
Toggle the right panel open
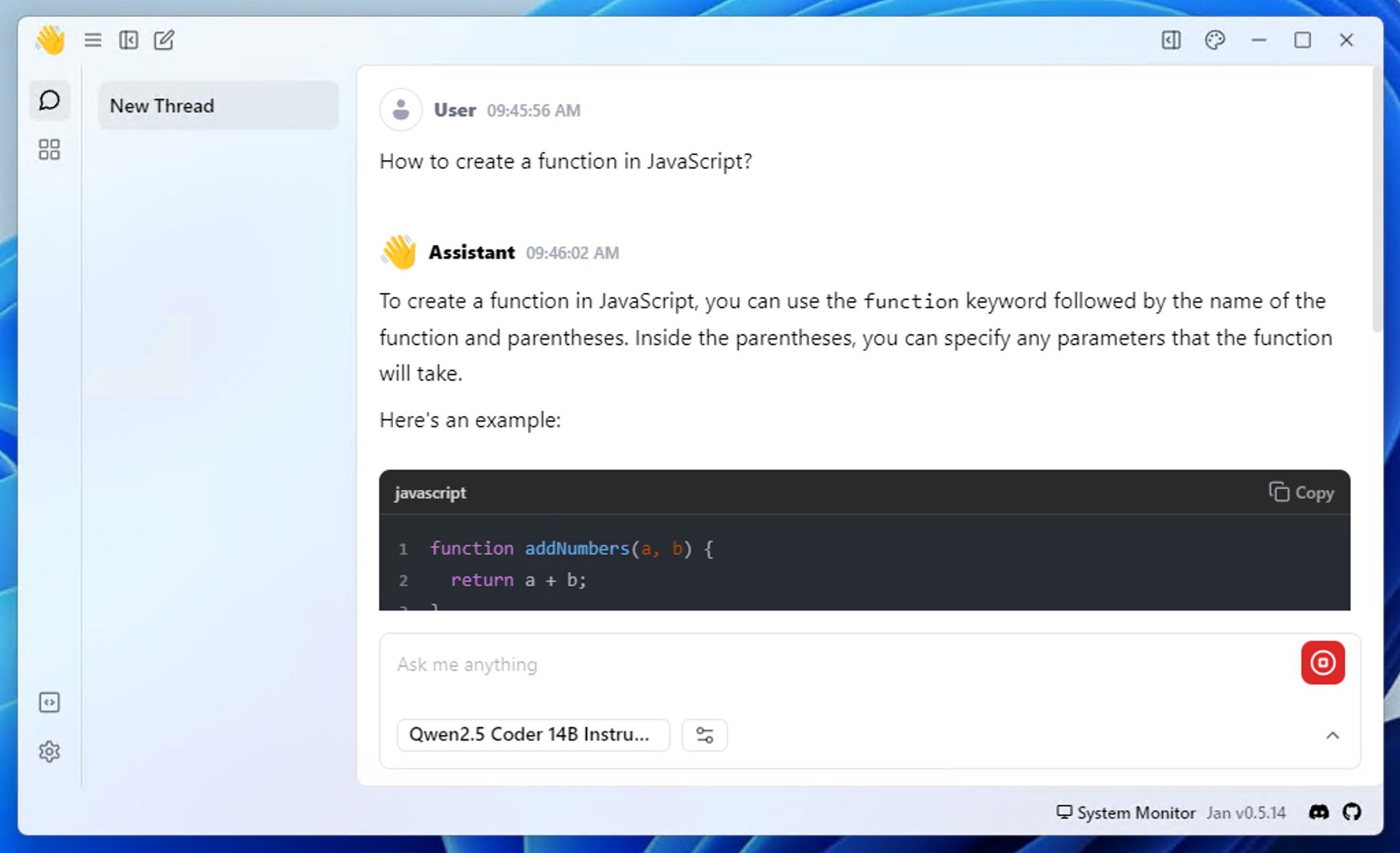(x=1171, y=40)
